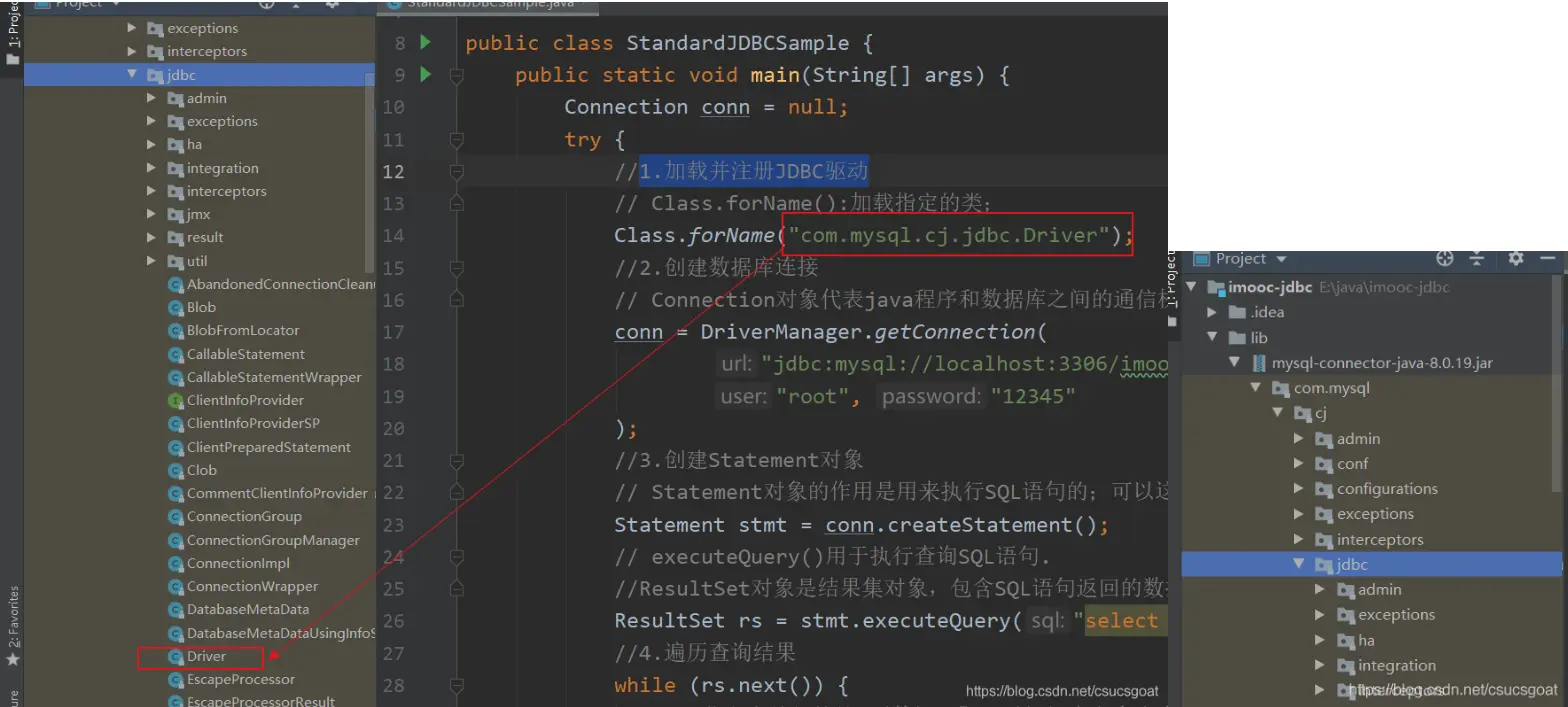The width and height of the screenshot is (1568, 707).
Task: Click the mysql-connector jar file icon
Action: pos(1259,363)
